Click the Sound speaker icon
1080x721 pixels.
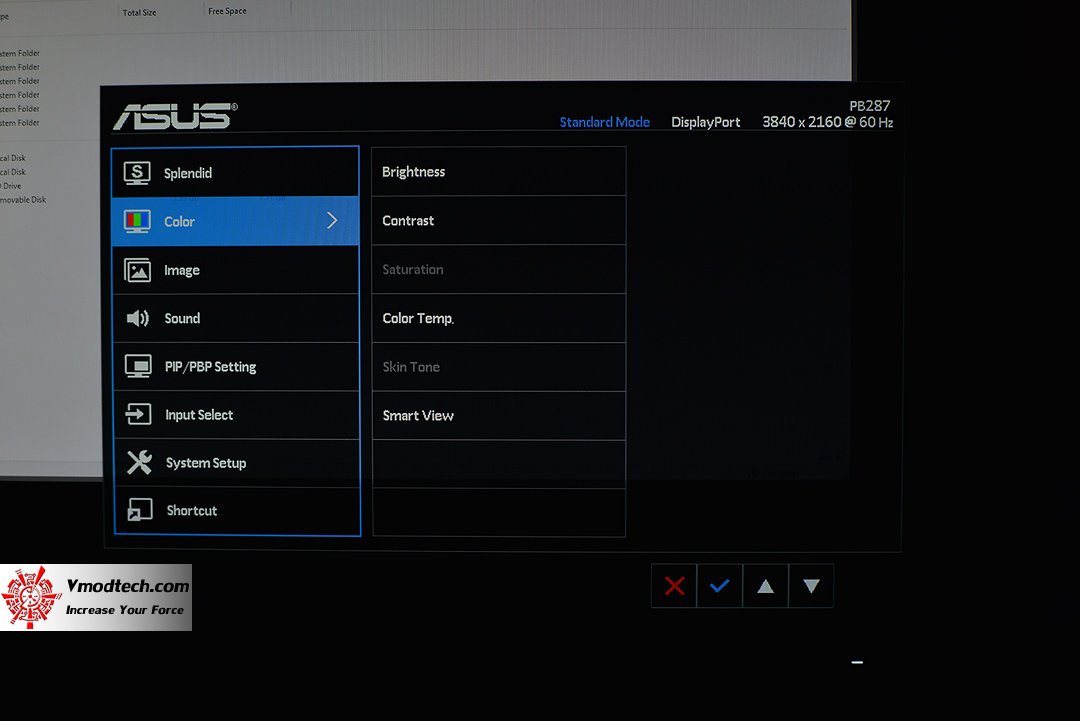(x=138, y=318)
